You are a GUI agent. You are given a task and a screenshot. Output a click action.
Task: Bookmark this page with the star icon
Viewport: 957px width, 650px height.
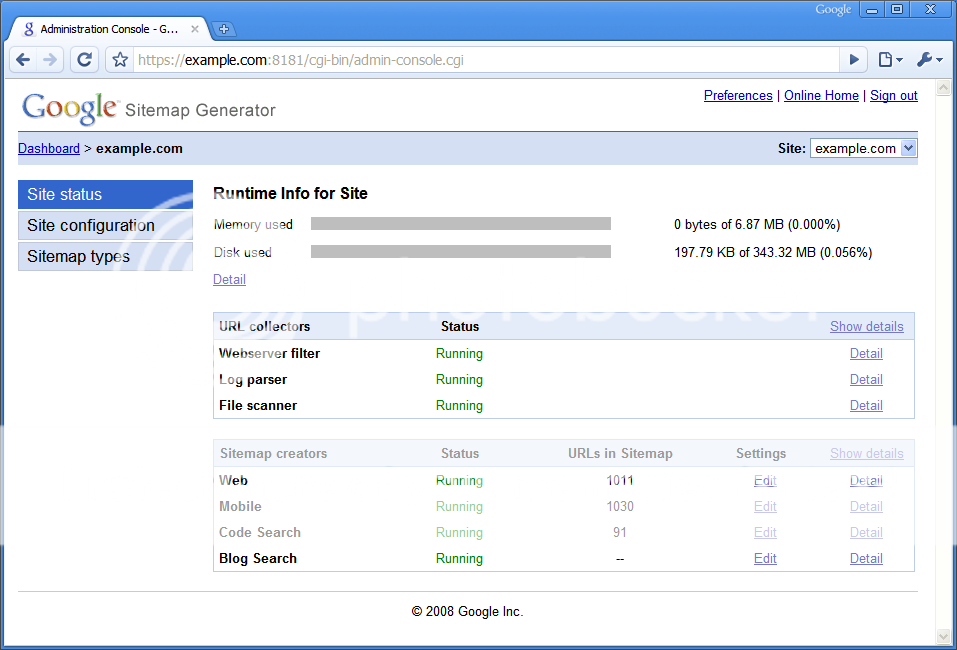point(120,60)
